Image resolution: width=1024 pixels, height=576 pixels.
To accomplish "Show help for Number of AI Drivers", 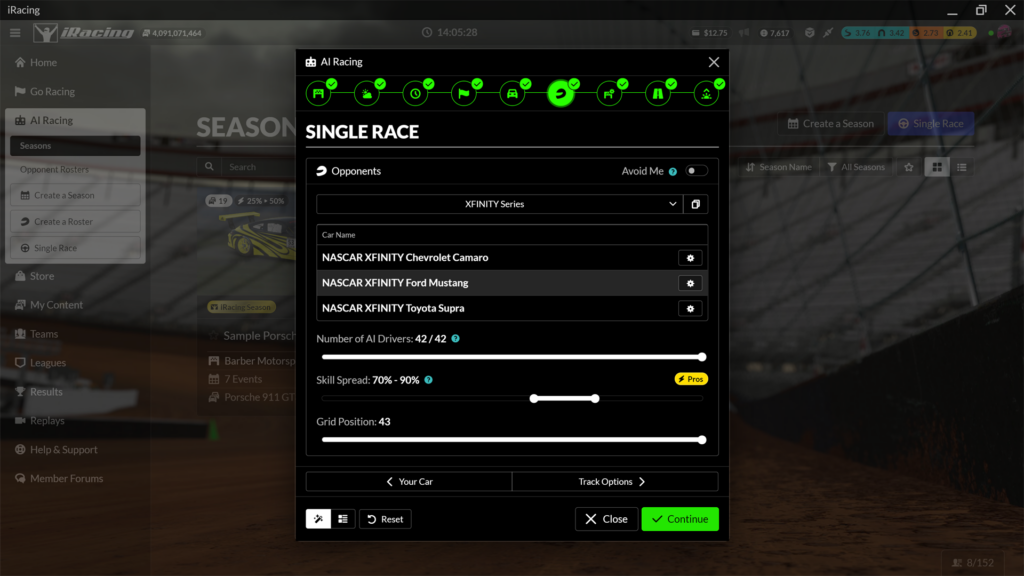I will [456, 339].
